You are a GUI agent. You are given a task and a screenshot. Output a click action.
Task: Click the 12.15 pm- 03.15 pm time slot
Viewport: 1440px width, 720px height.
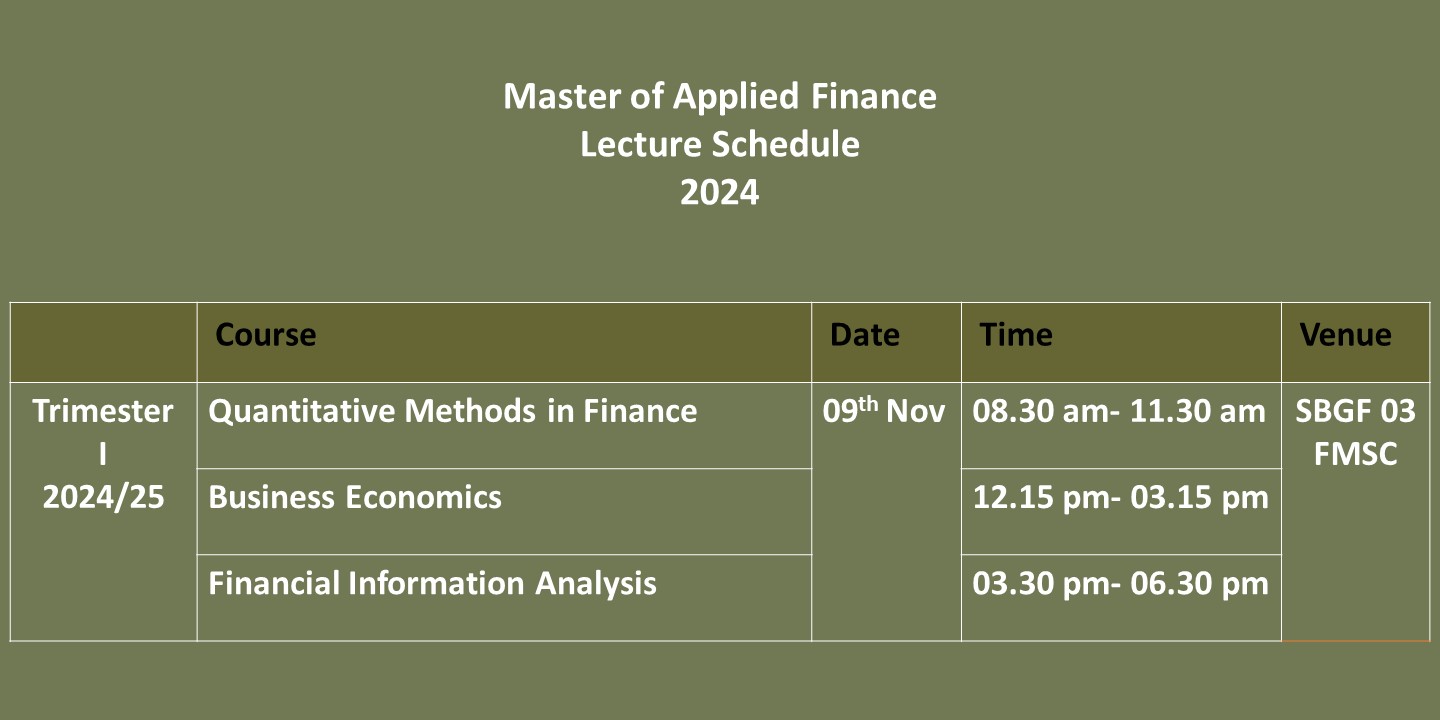1120,497
